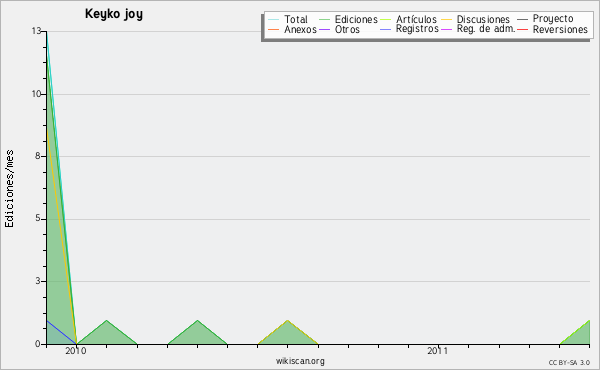Image resolution: width=600 pixels, height=370 pixels.
Task: Click the cyan Total legend color line
Action: [x=273, y=20]
